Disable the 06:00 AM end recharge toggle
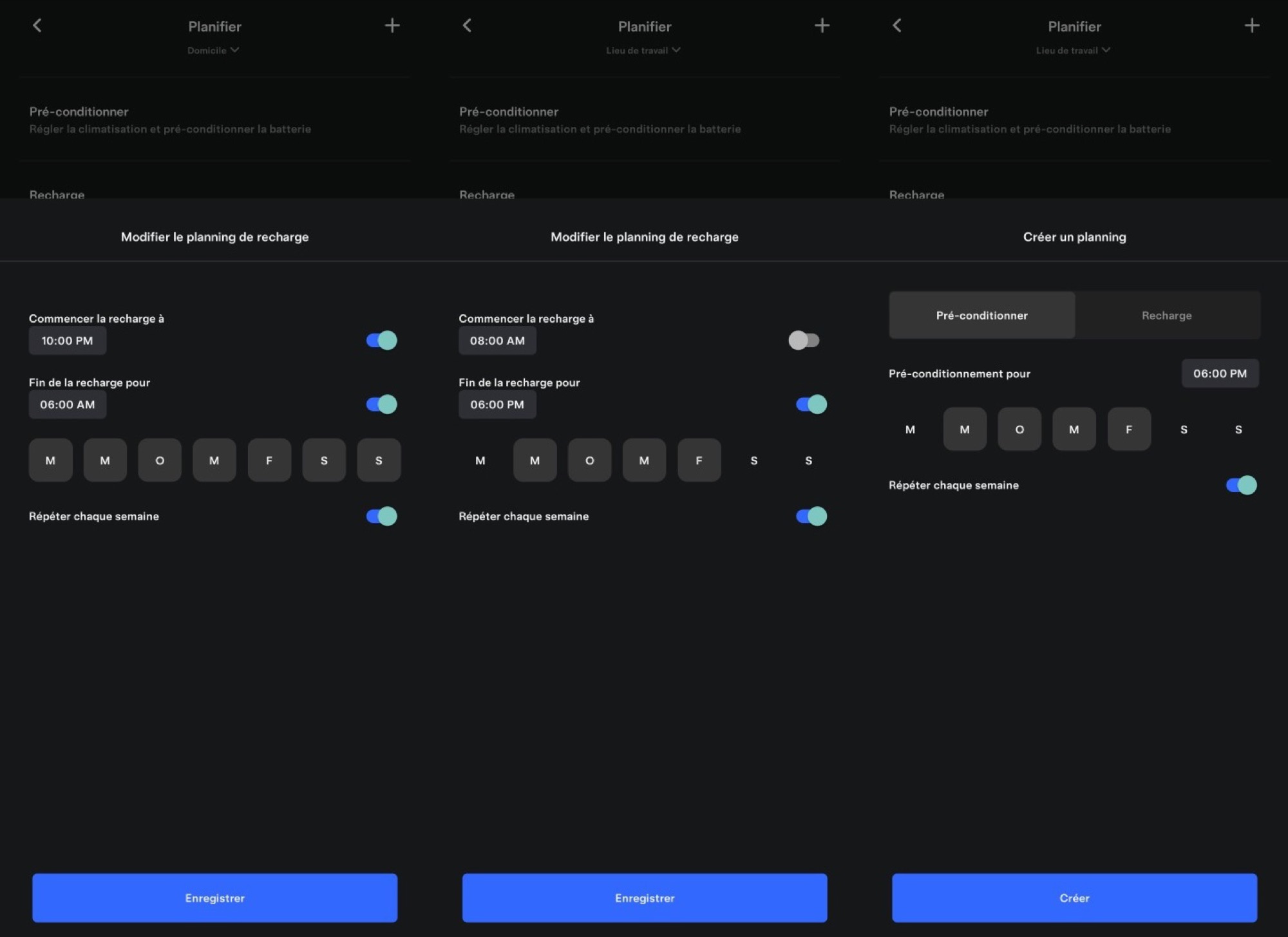1288x937 pixels. coord(381,404)
